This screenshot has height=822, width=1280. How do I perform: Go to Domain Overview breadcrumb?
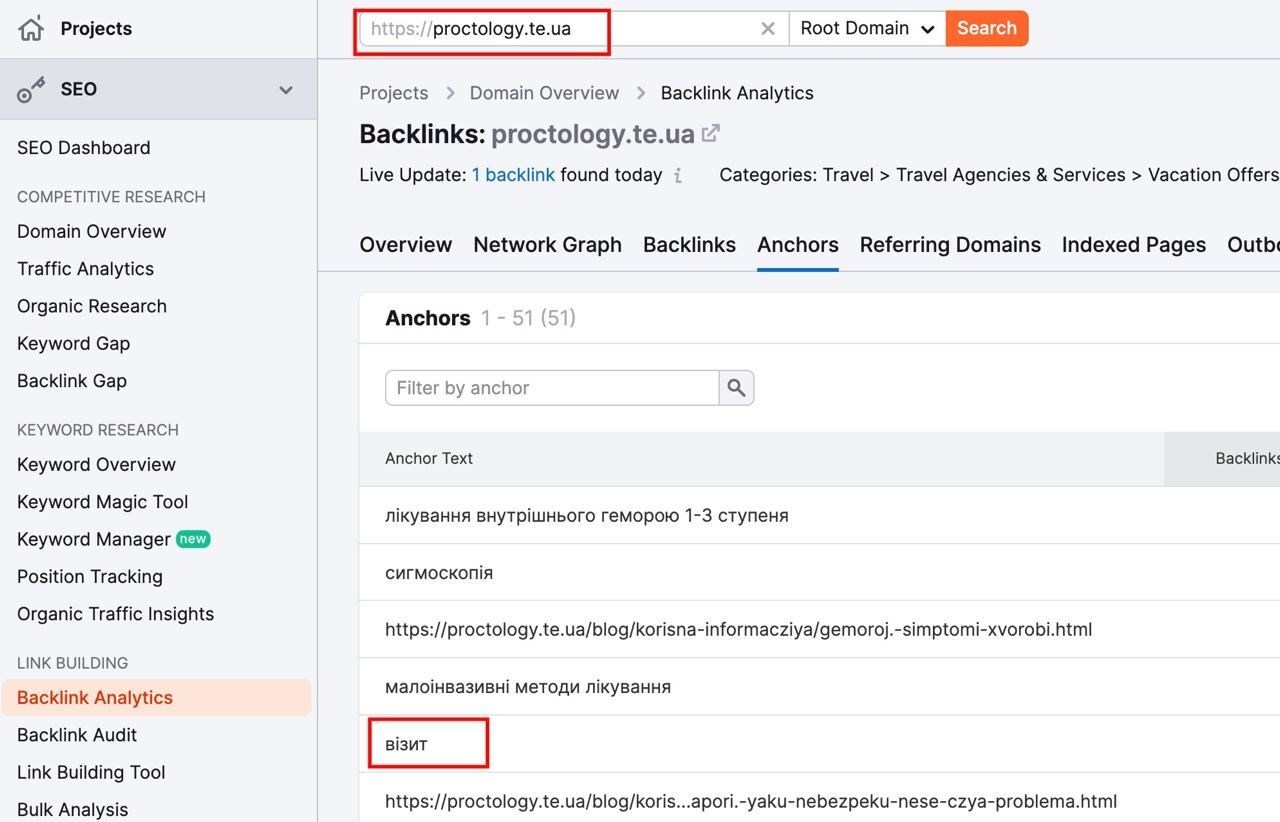tap(544, 93)
